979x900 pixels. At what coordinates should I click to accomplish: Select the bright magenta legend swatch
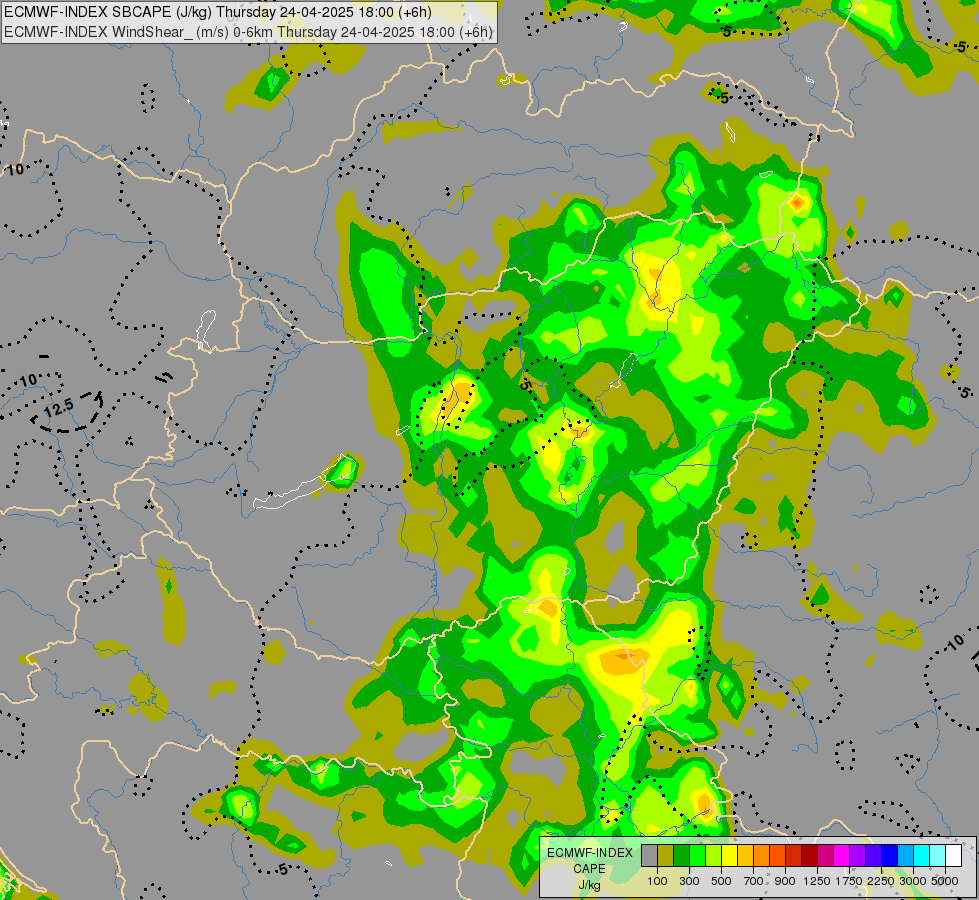(842, 855)
